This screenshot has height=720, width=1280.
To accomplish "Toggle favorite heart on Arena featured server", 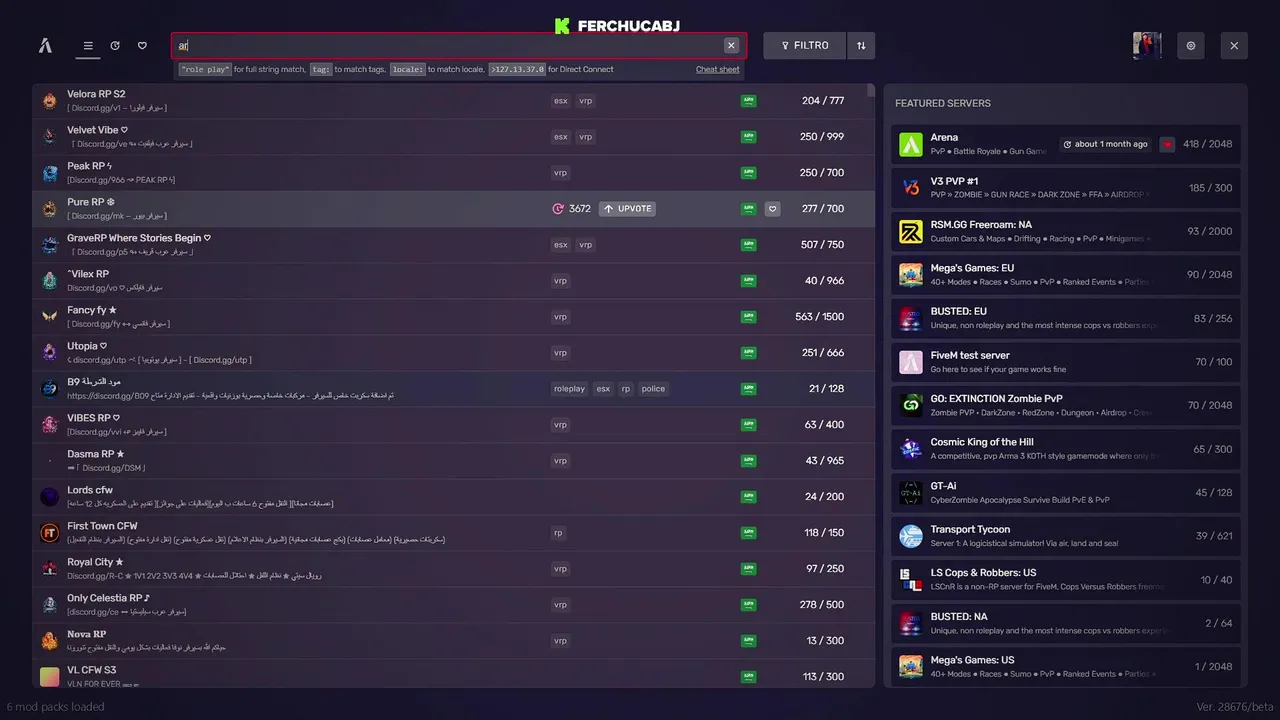I will pos(1167,144).
